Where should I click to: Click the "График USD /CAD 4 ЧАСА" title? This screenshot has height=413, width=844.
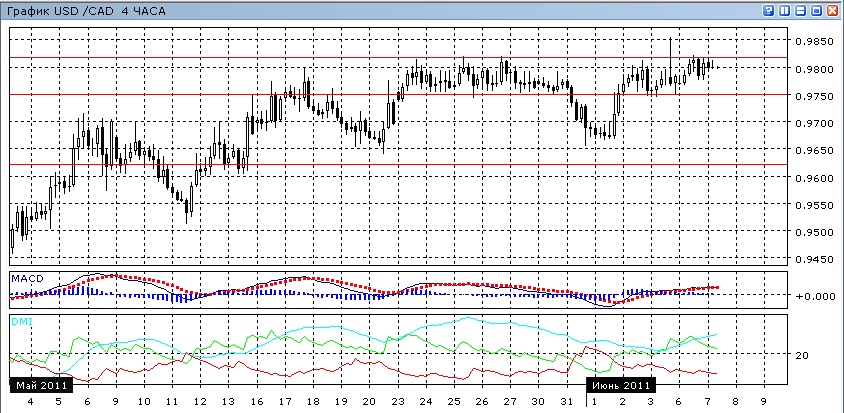tap(87, 11)
